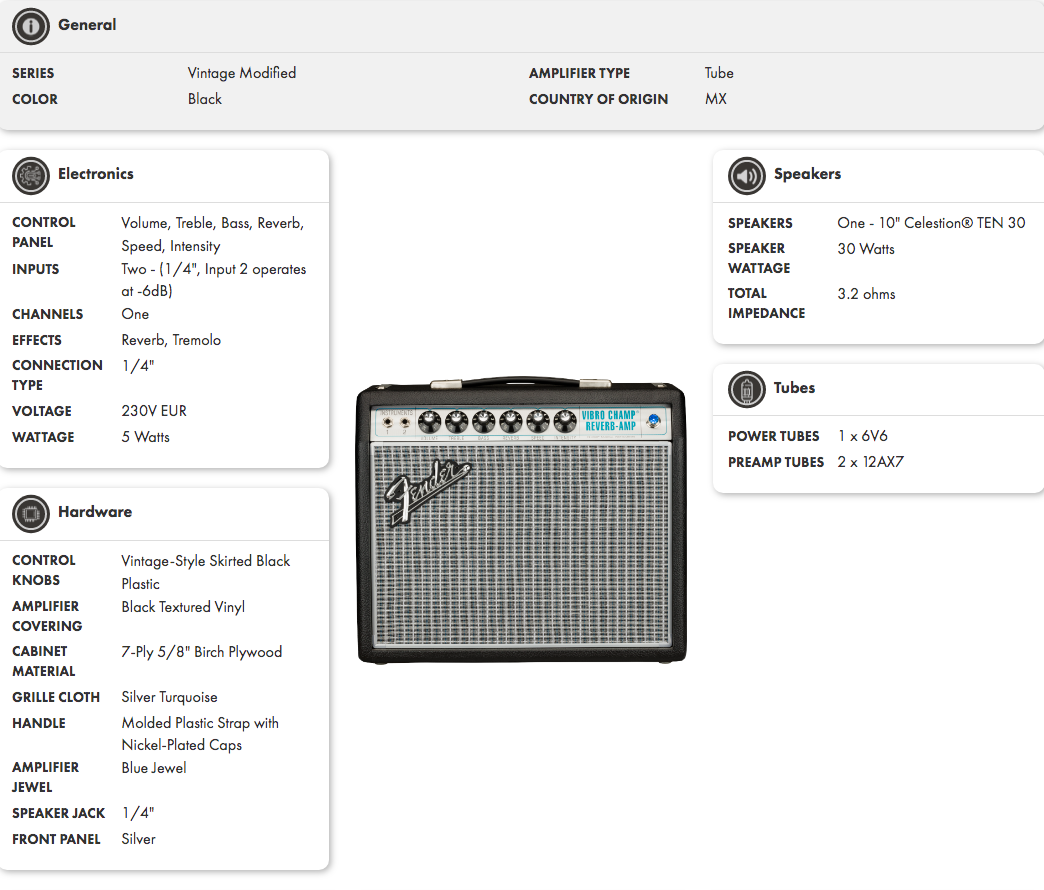Click the effects value 'Reverb, Tremolo'
This screenshot has height=890, width=1044.
pyautogui.click(x=171, y=339)
